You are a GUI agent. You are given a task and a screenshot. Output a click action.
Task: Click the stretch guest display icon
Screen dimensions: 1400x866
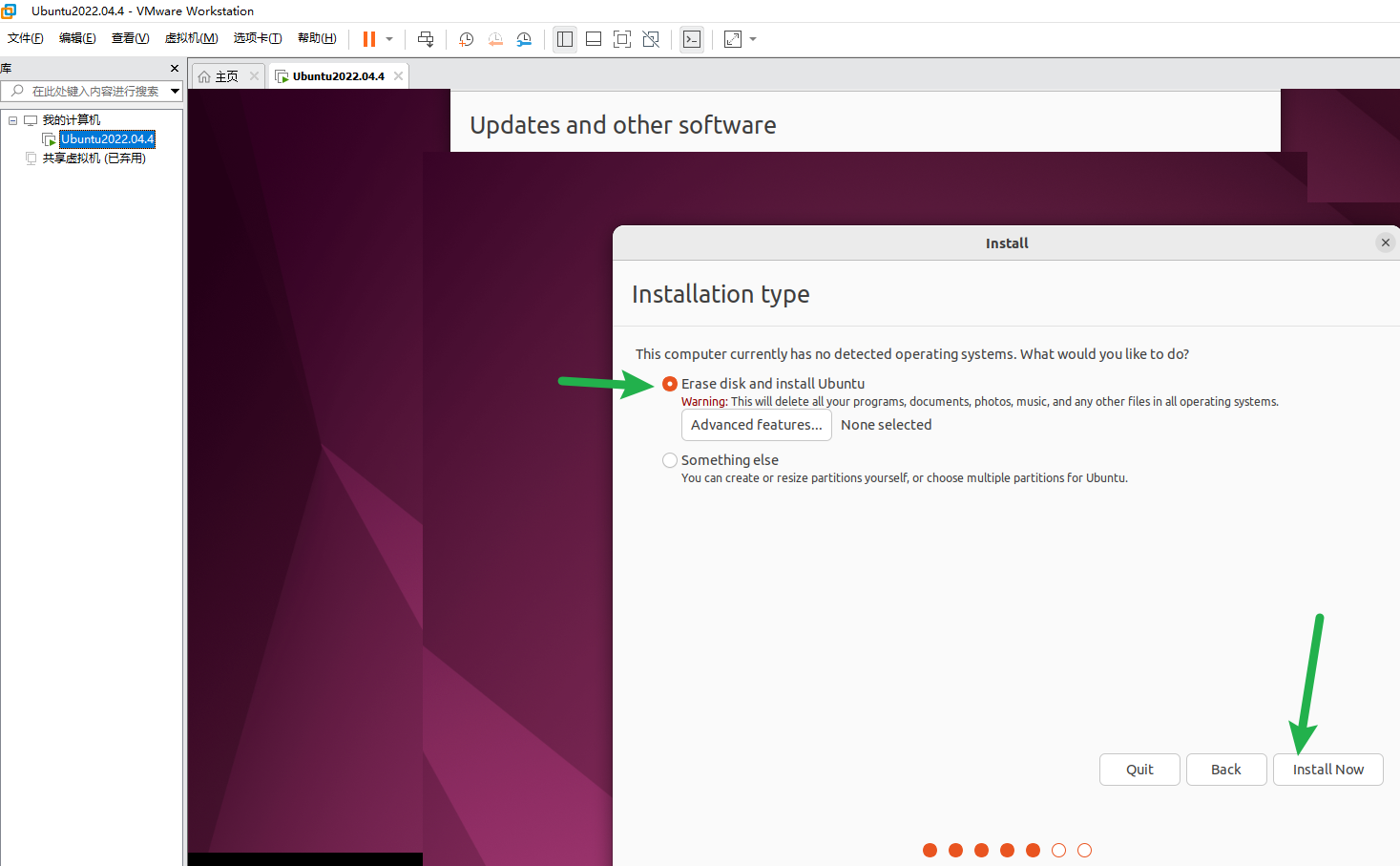click(x=733, y=39)
